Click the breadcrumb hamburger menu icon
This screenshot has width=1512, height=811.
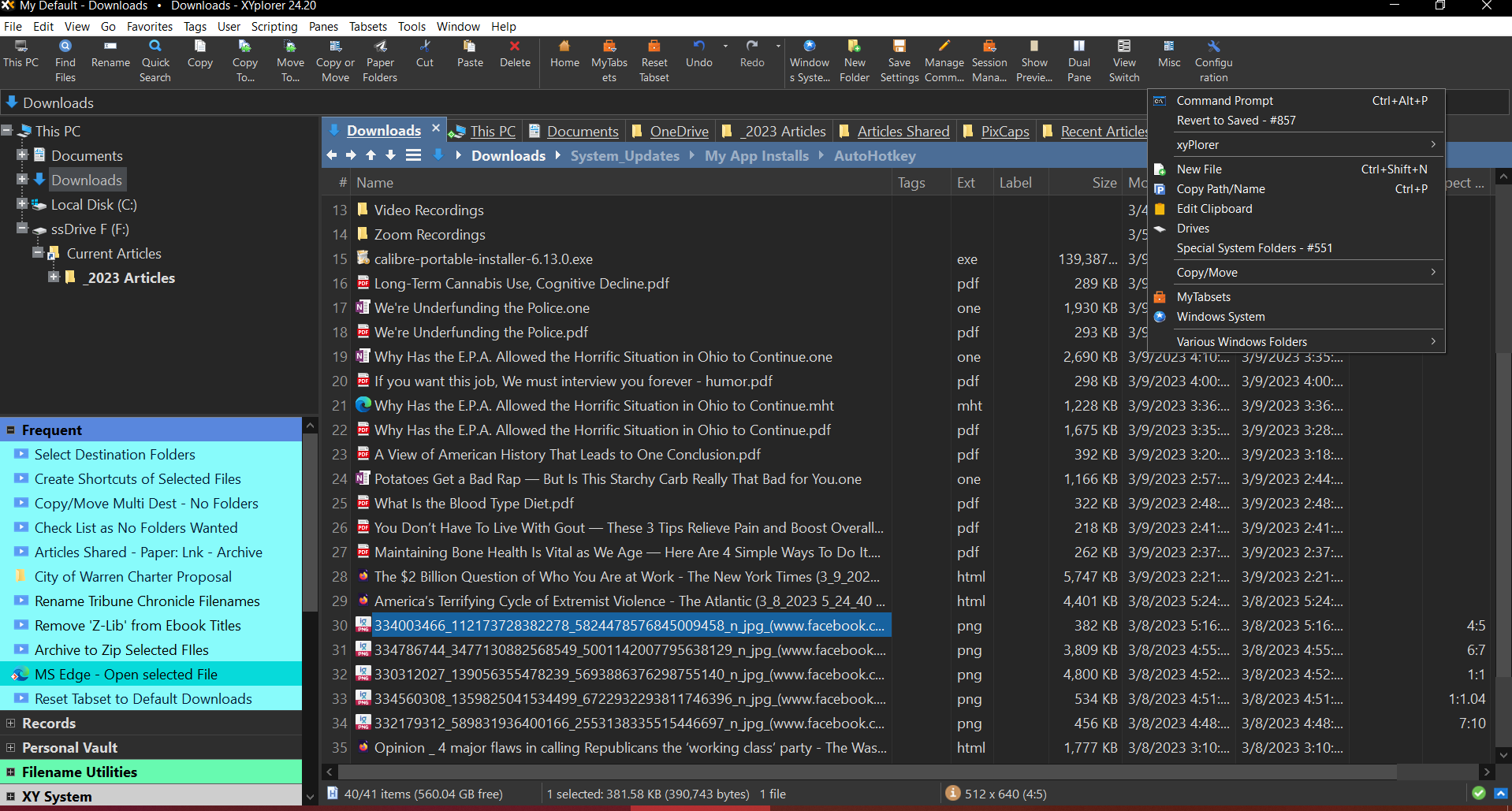[413, 155]
